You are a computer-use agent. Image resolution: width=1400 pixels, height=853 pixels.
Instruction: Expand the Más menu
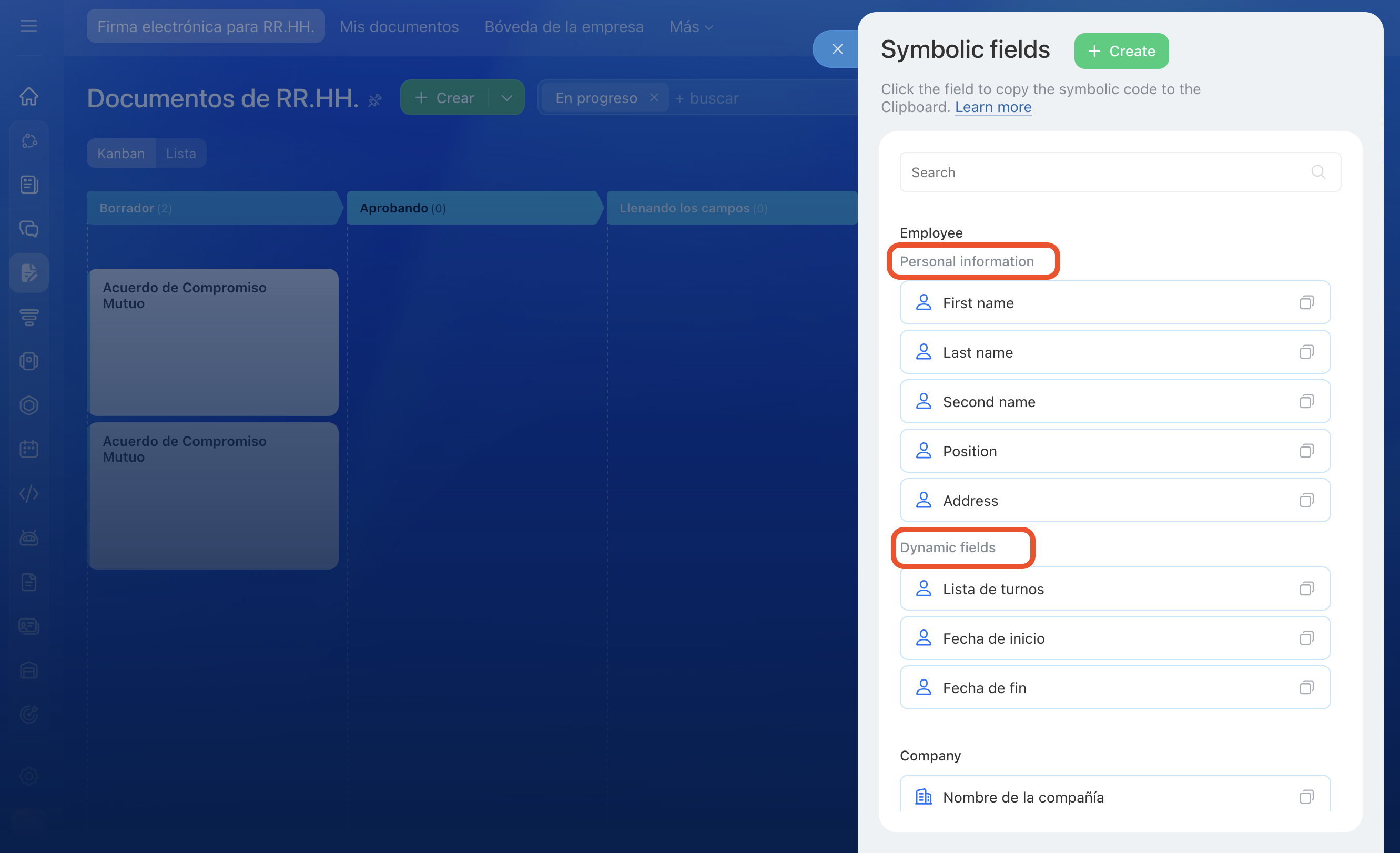pyautogui.click(x=691, y=27)
